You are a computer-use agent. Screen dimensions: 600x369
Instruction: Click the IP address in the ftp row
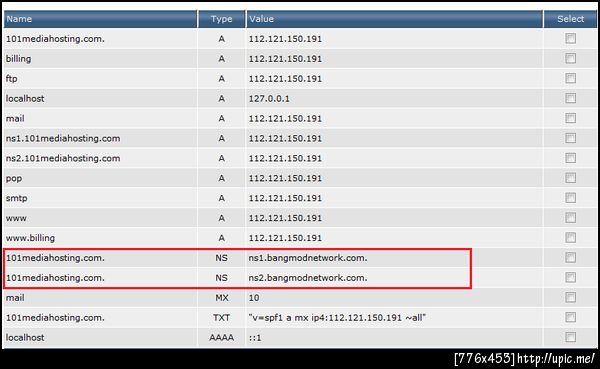(x=285, y=79)
